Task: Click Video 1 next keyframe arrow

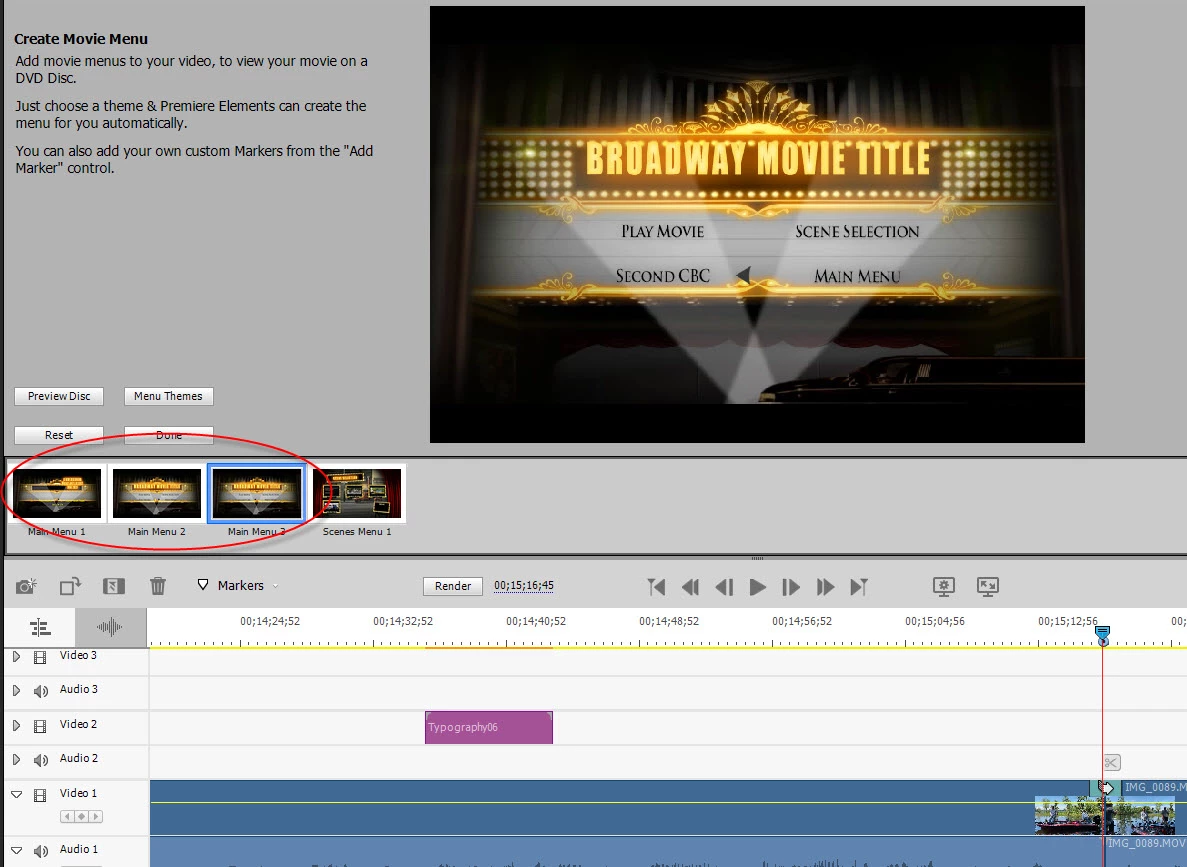Action: 95,816
